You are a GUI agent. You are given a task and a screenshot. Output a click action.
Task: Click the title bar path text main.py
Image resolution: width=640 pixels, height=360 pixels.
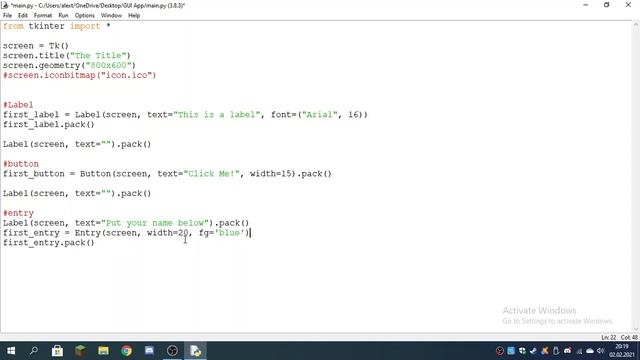pos(98,5)
